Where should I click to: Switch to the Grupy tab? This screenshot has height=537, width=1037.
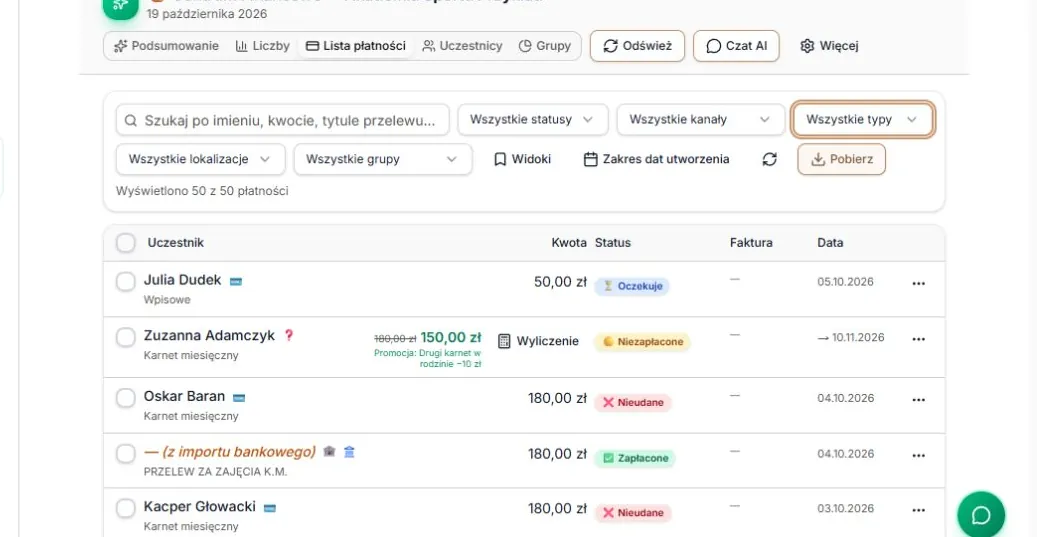pos(545,46)
